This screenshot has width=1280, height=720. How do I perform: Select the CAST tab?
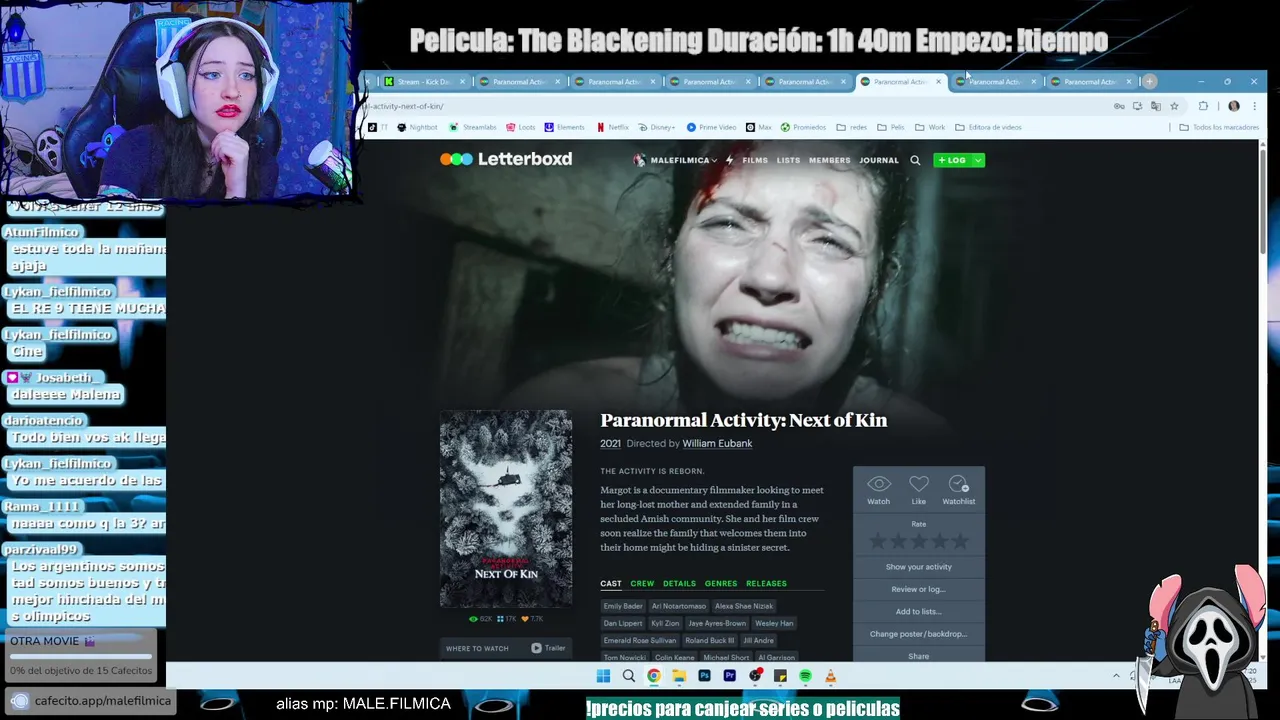[x=611, y=583]
